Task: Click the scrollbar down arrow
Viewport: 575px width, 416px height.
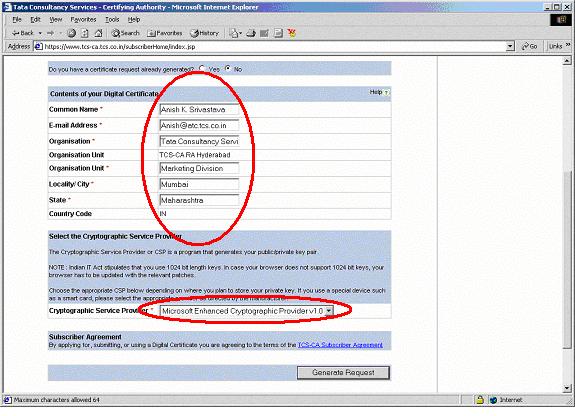Action: tap(567, 388)
